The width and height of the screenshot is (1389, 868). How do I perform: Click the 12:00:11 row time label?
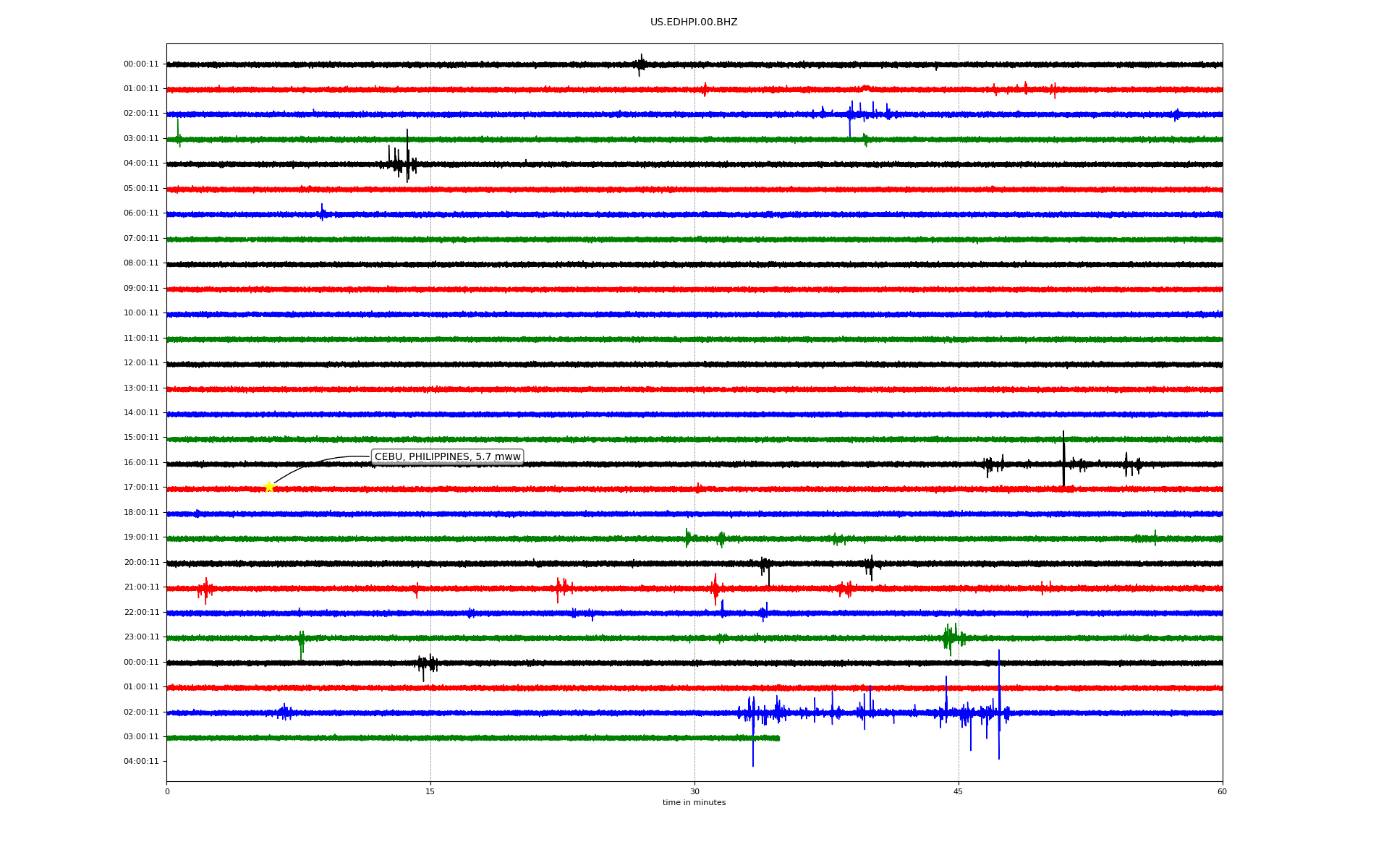[141, 363]
